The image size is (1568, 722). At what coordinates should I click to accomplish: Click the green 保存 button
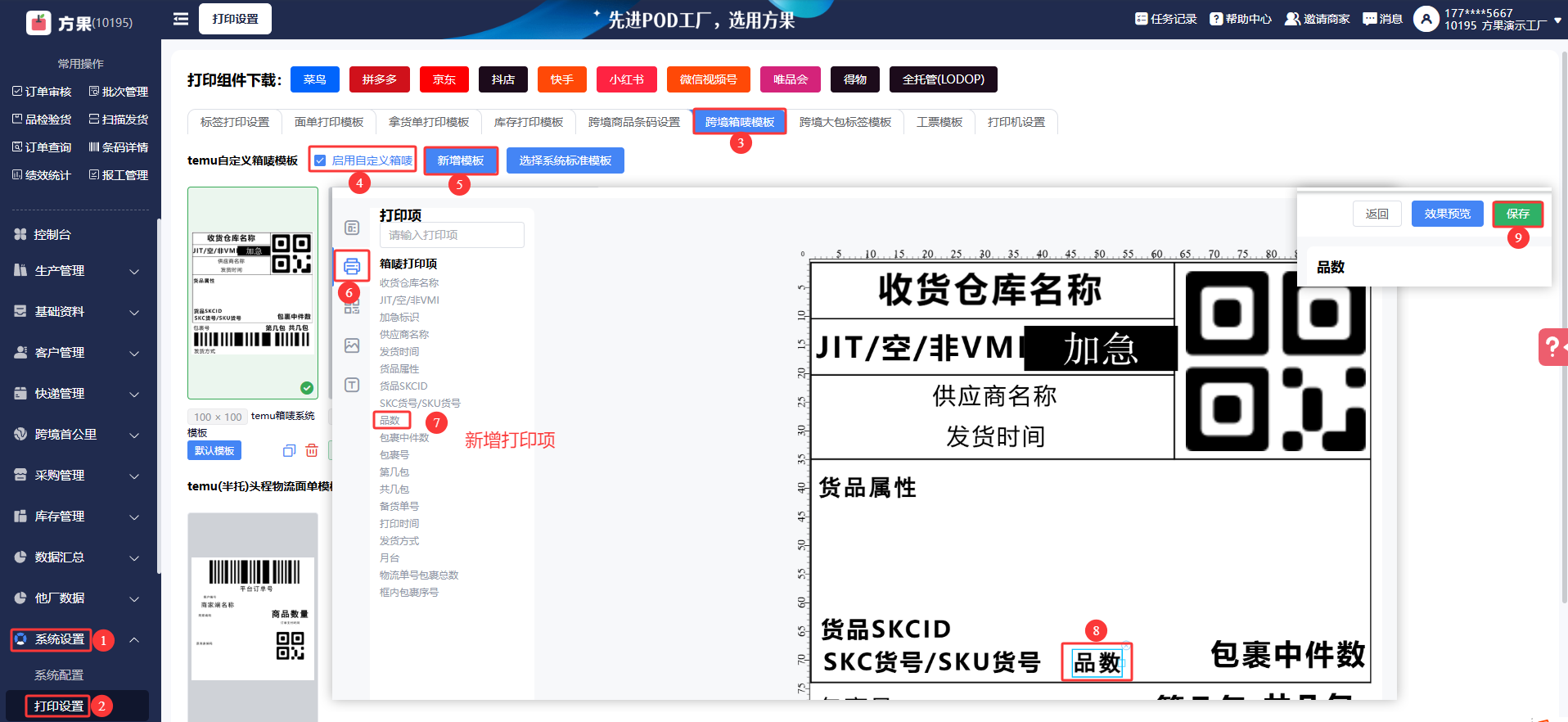point(1517,214)
